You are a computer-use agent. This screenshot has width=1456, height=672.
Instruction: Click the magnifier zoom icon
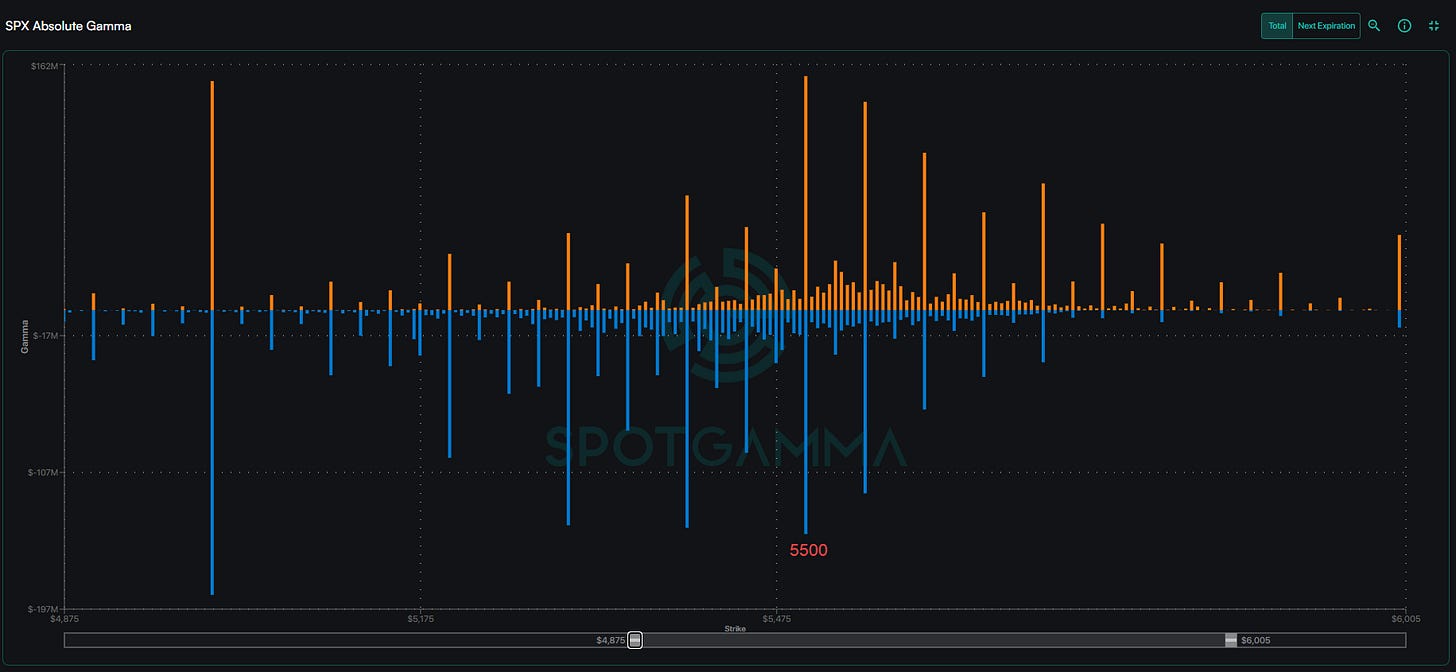(x=1374, y=26)
